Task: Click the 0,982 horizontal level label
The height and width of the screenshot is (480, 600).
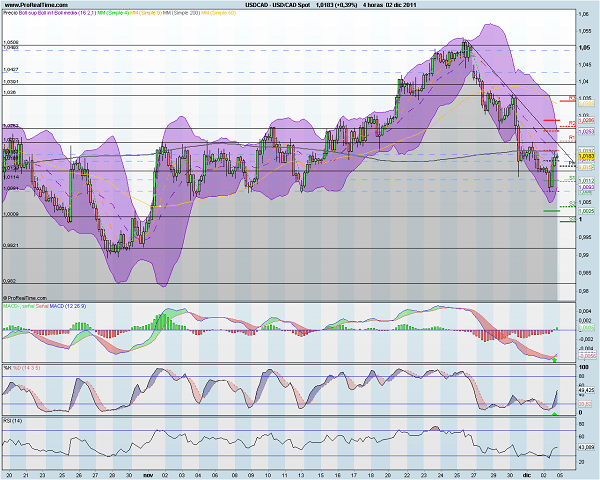Action: click(10, 281)
